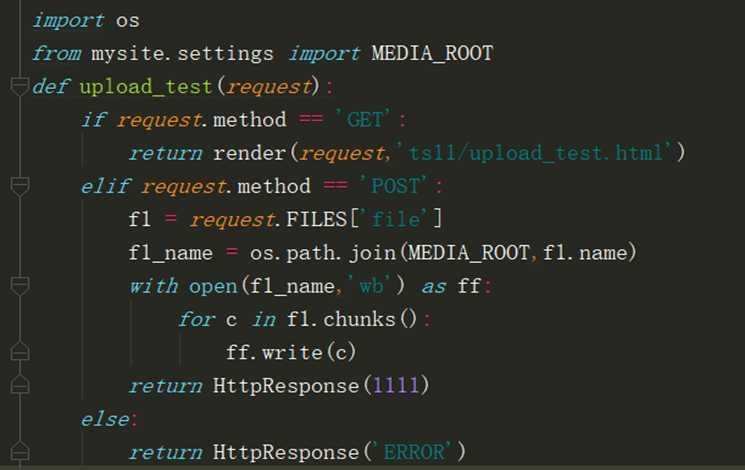
Task: Click the else keyword
Action: pos(105,419)
